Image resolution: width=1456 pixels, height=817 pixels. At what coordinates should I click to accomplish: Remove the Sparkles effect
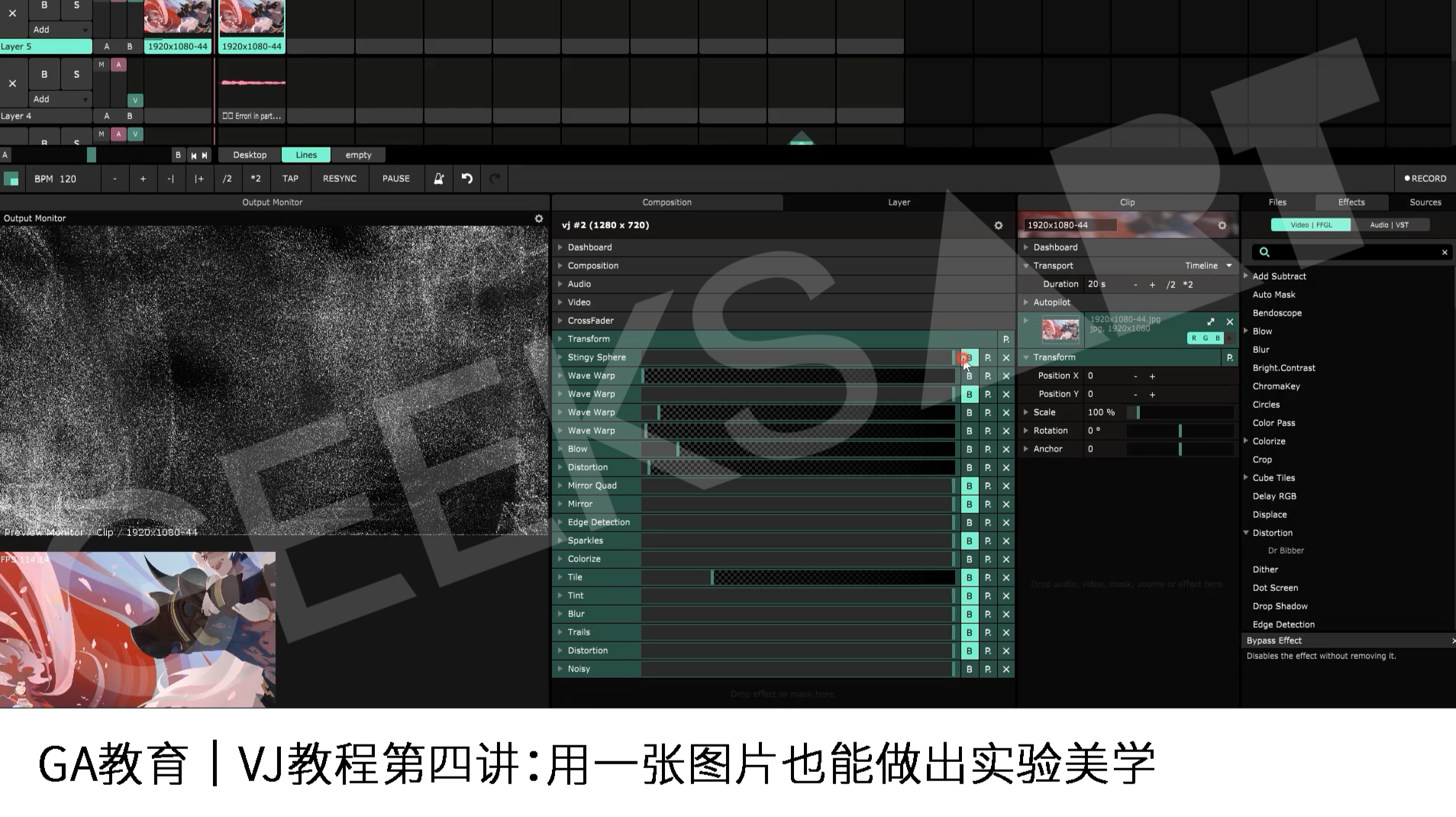tap(1006, 541)
